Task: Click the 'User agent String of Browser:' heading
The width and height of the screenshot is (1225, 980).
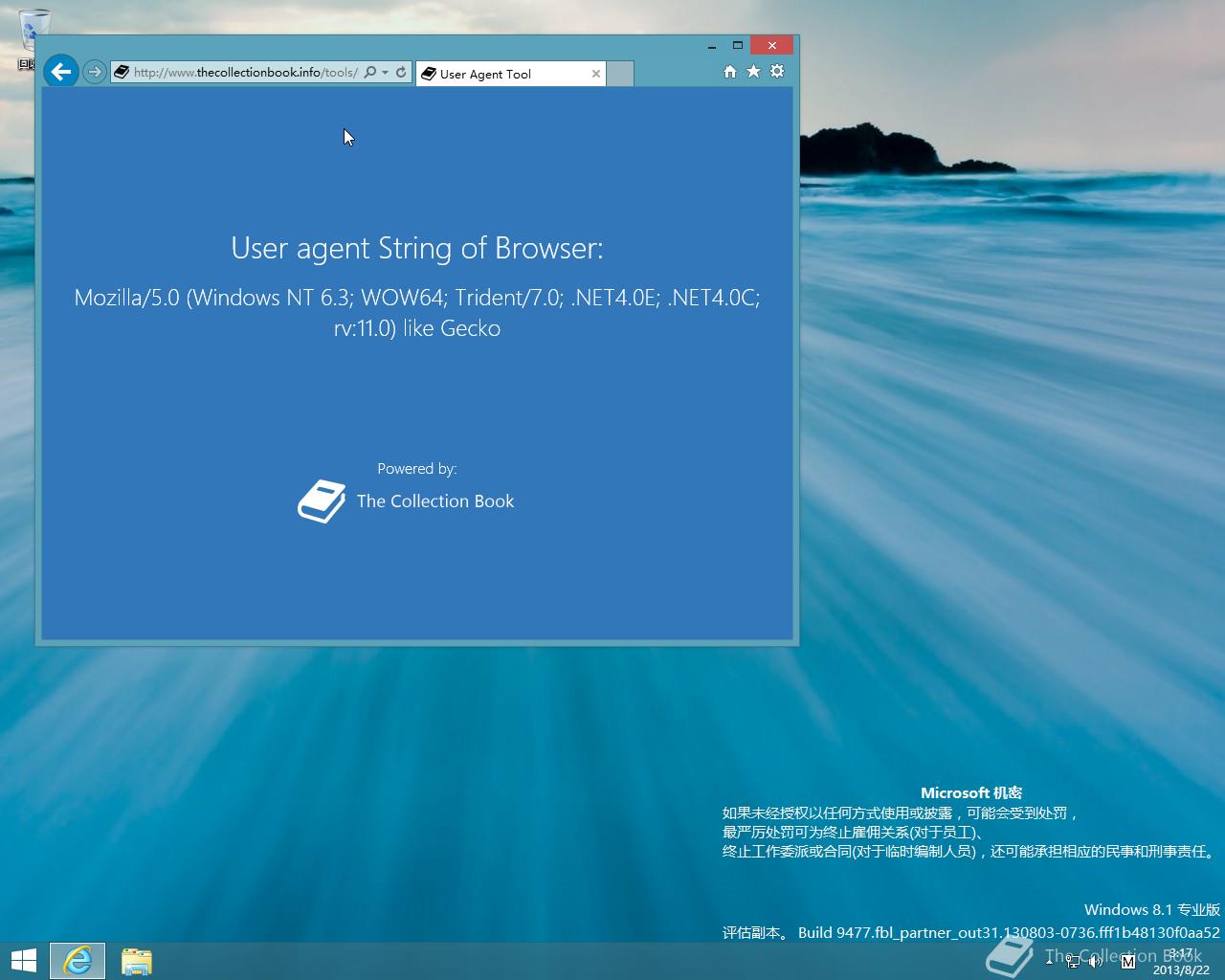Action: 417,249
